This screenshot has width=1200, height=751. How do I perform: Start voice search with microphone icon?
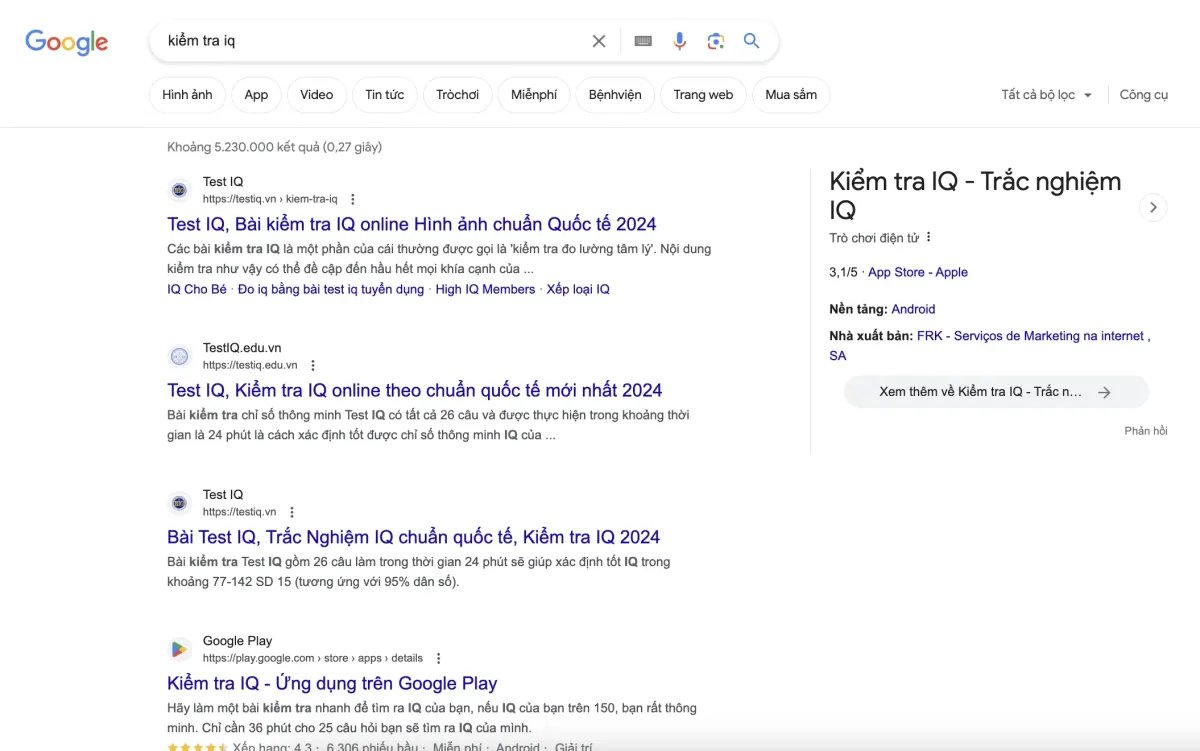(x=680, y=41)
